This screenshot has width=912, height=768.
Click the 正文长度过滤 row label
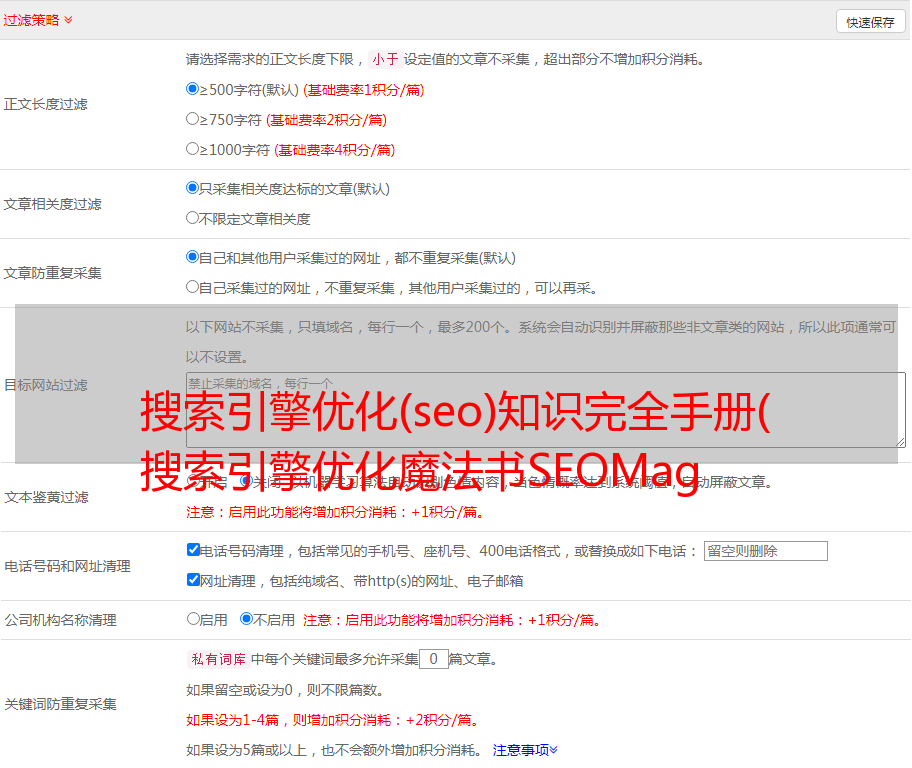point(45,104)
